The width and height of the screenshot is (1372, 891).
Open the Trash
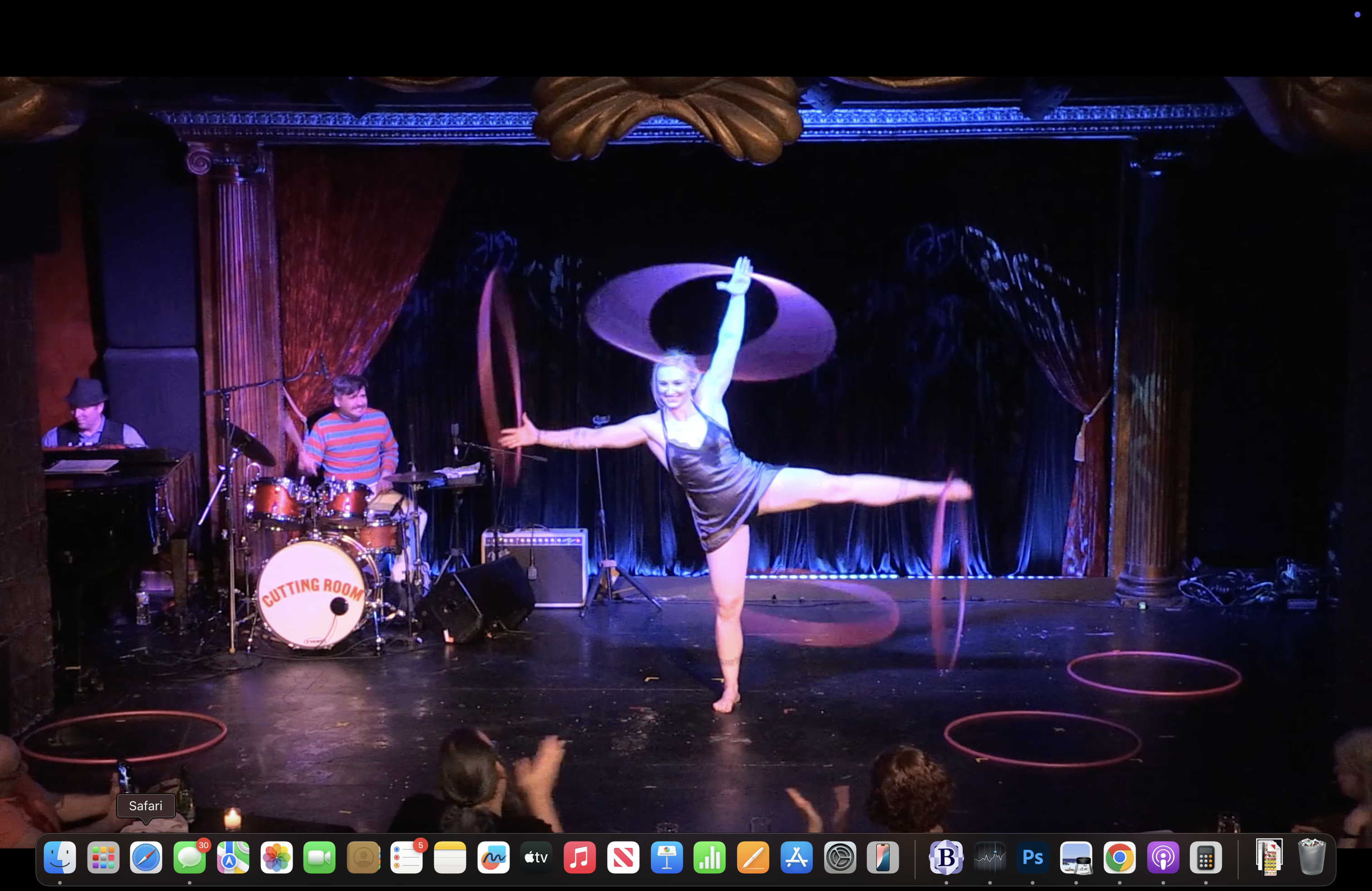[1311, 858]
